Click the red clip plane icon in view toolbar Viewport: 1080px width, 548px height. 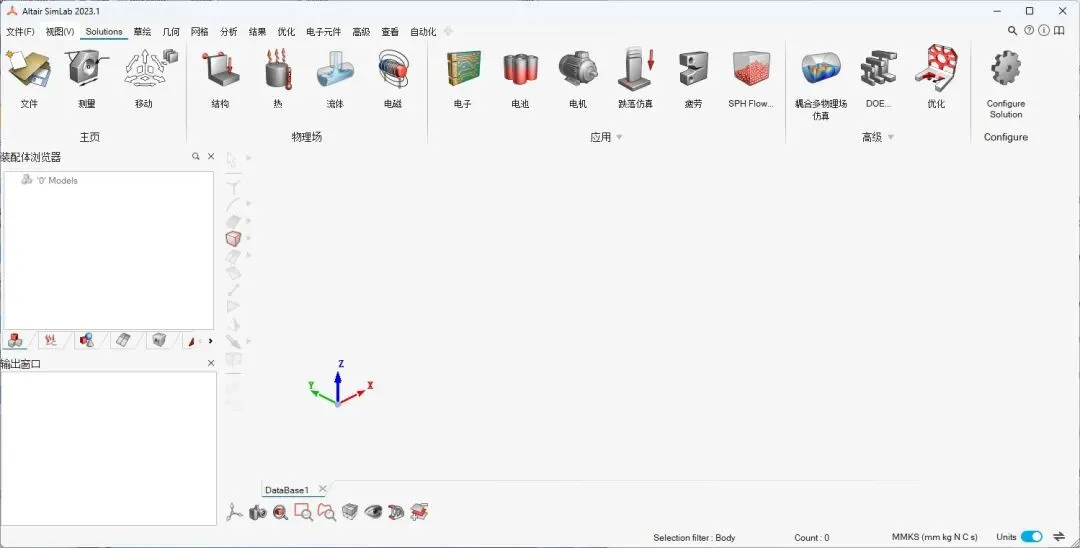click(x=396, y=512)
